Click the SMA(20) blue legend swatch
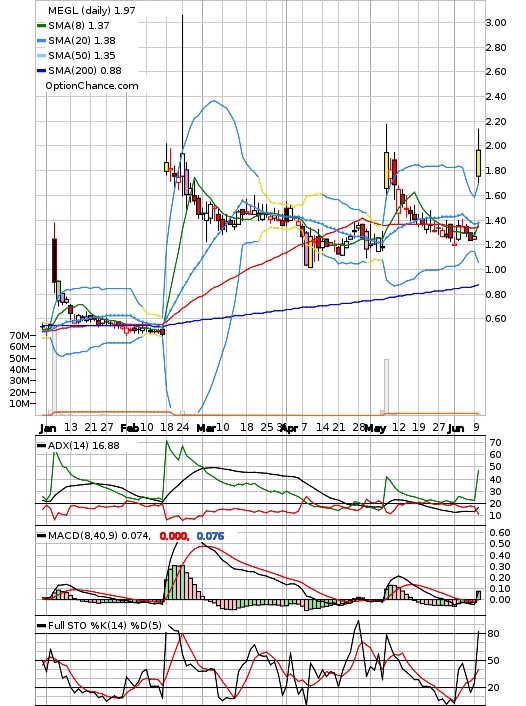The width and height of the screenshot is (526, 706). coord(41,41)
